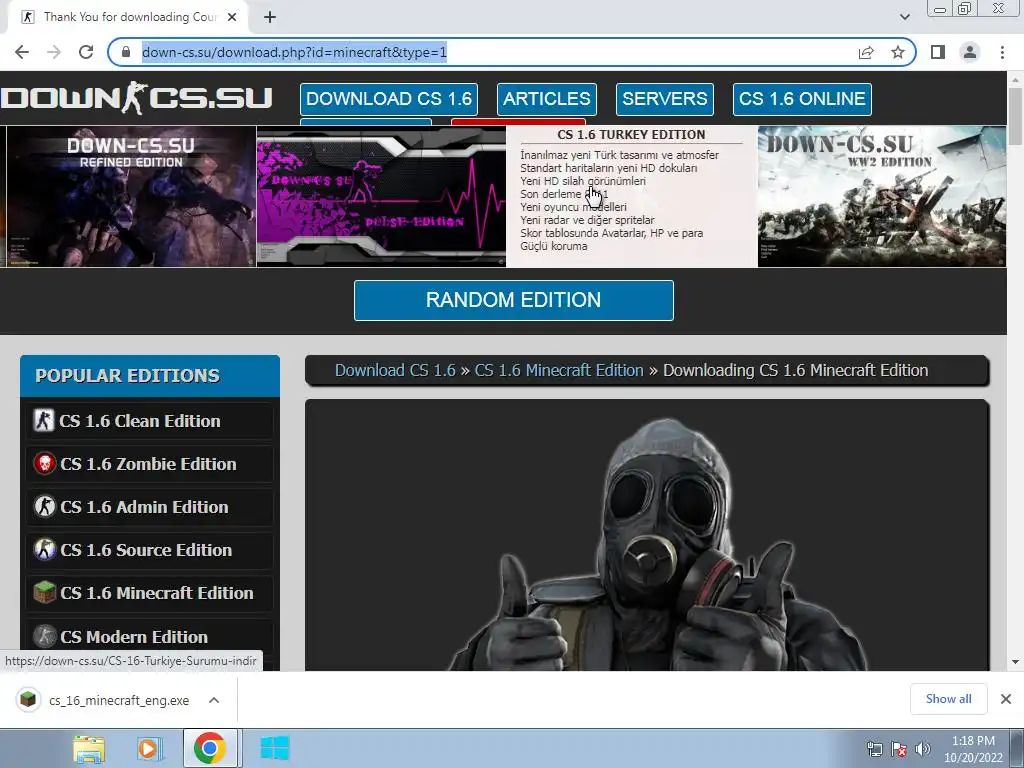Click the page vertical scrollbar thumb
Viewport: 1024px width, 768px height.
click(1015, 116)
